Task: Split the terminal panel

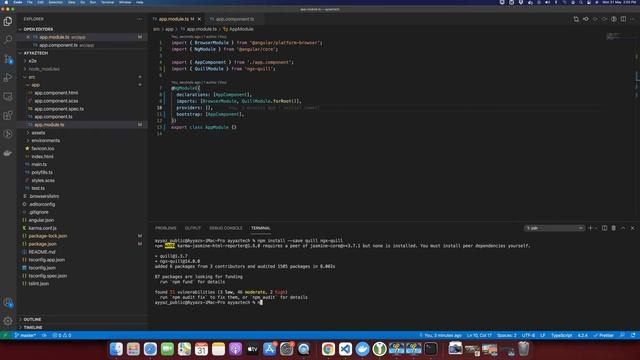Action: [x=604, y=228]
